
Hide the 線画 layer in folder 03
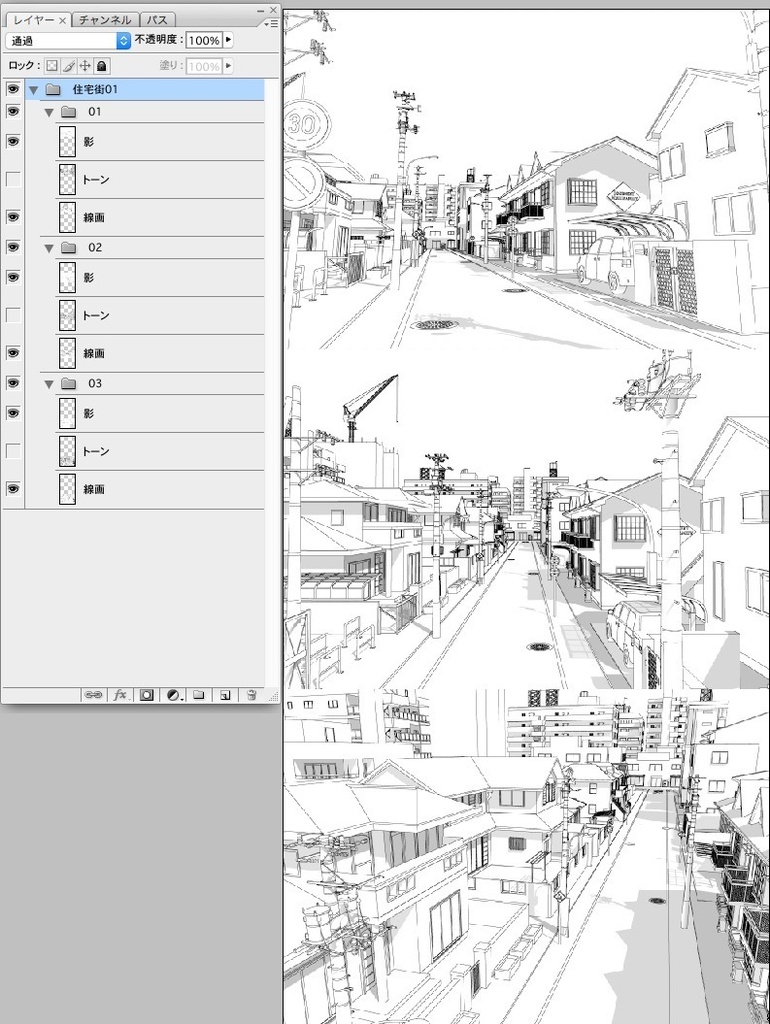pos(12,488)
